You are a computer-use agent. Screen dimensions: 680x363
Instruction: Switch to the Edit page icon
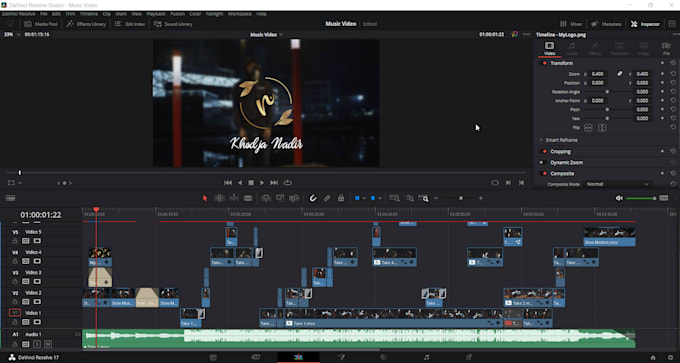[298, 357]
